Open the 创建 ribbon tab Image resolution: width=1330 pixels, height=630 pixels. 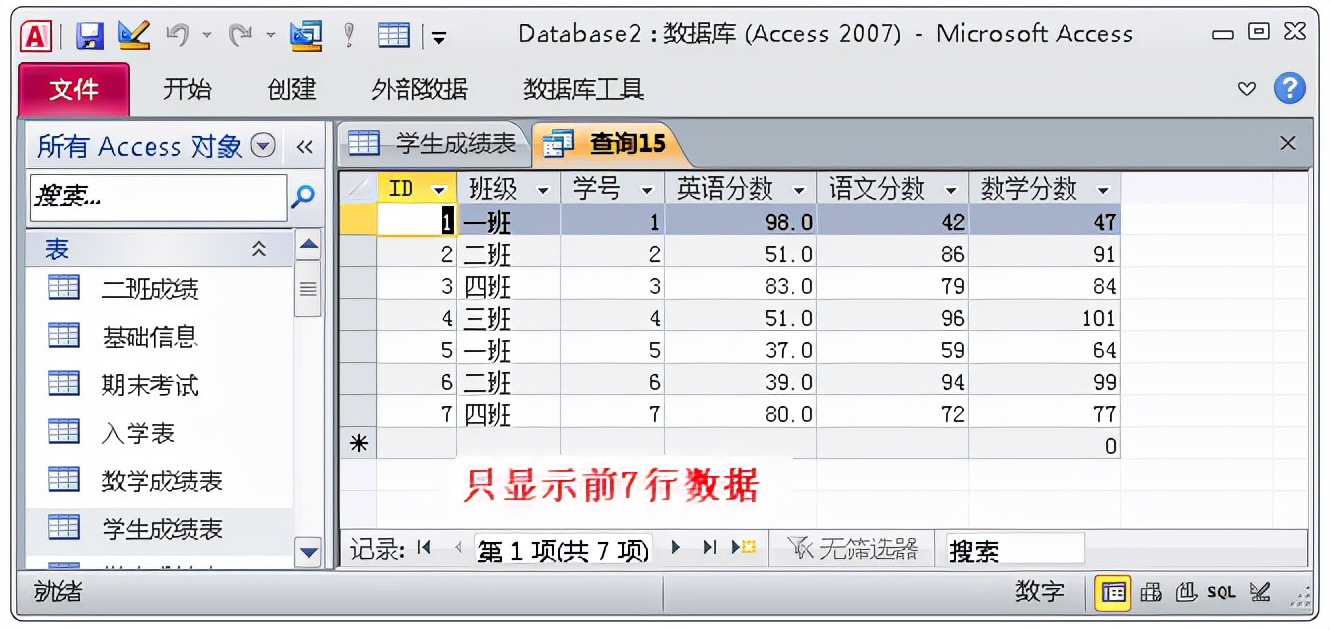[x=290, y=90]
